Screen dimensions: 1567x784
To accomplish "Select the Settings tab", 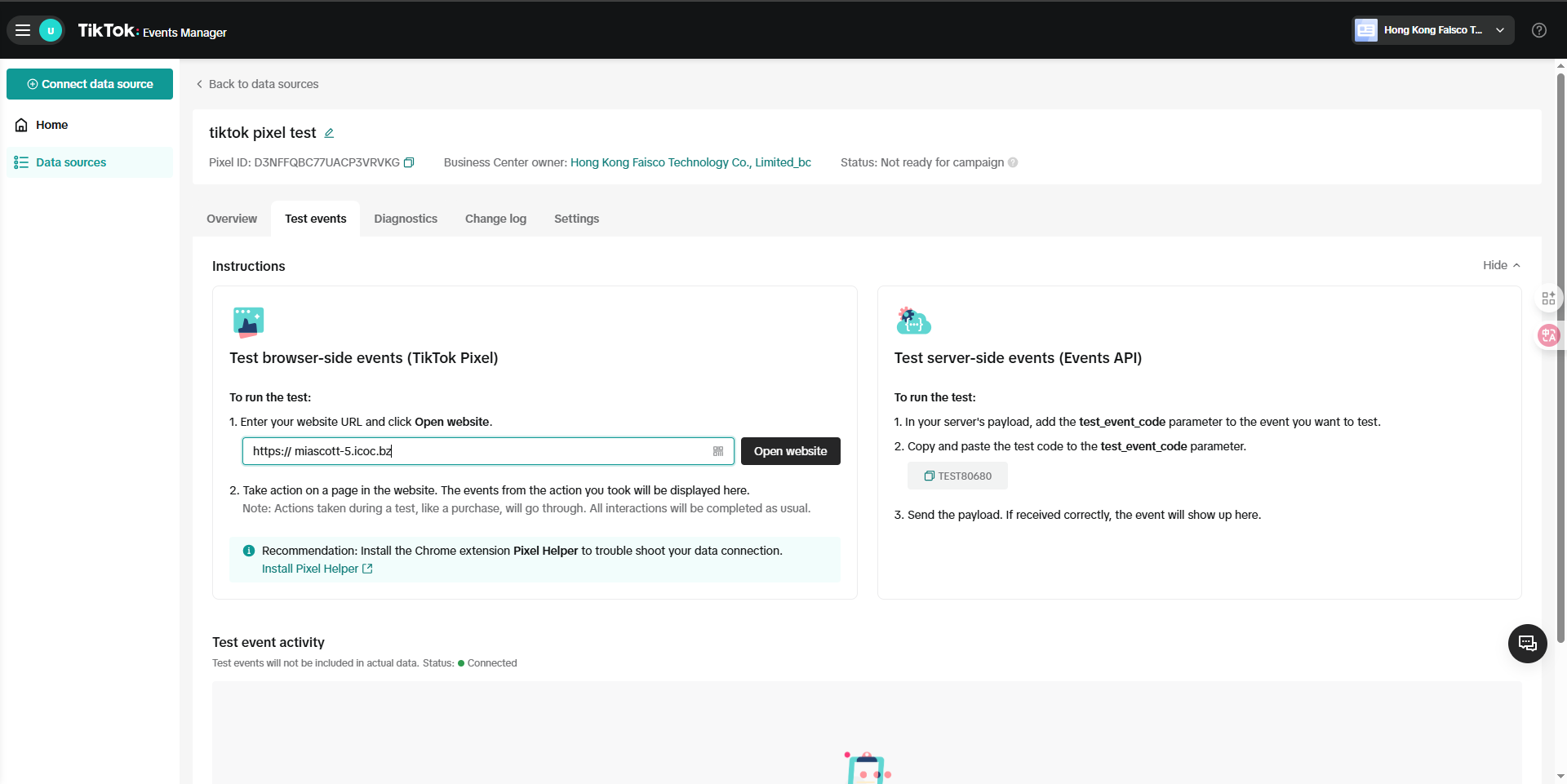I will [x=576, y=219].
